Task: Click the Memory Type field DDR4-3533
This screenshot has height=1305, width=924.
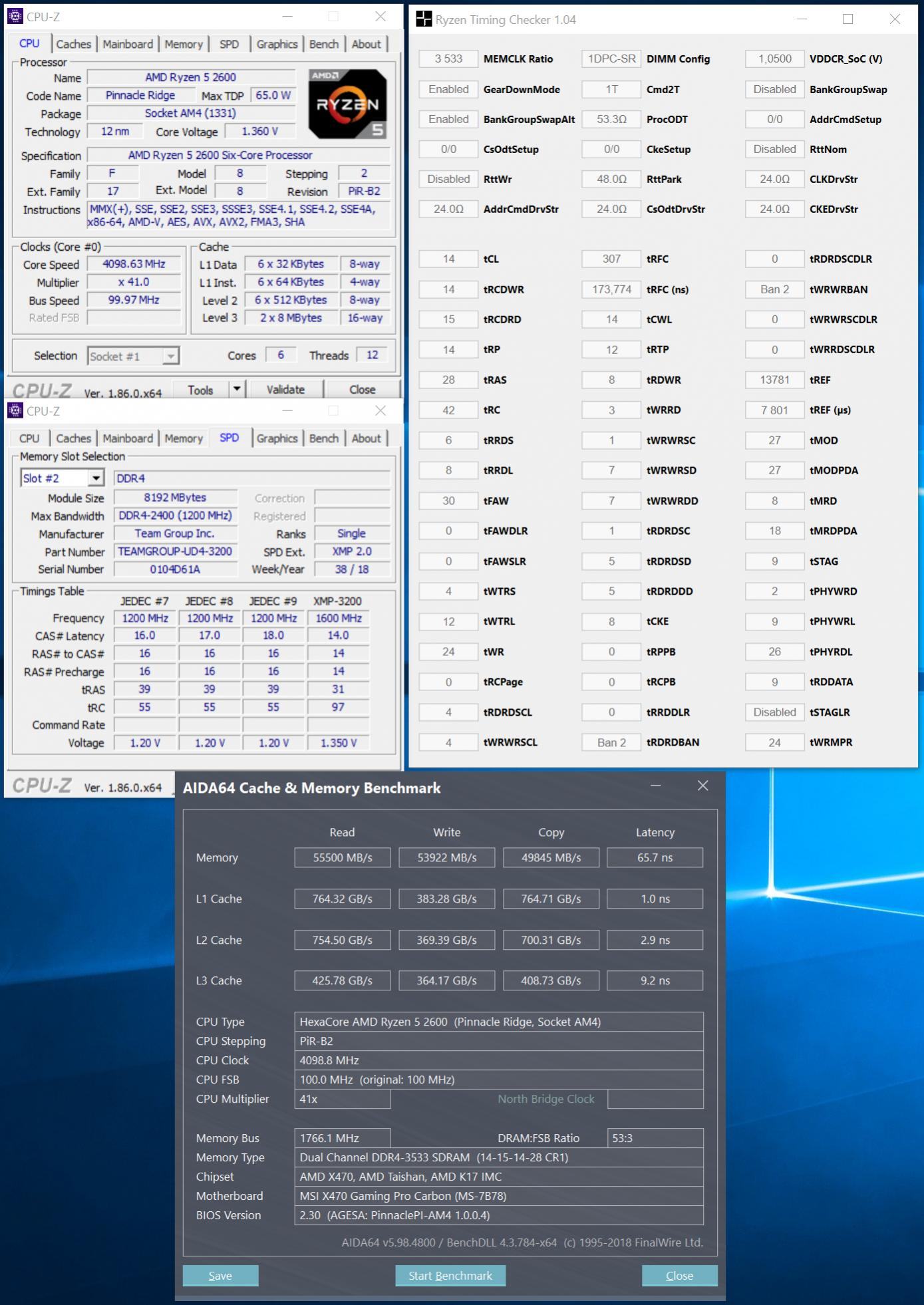Action: 499,1157
